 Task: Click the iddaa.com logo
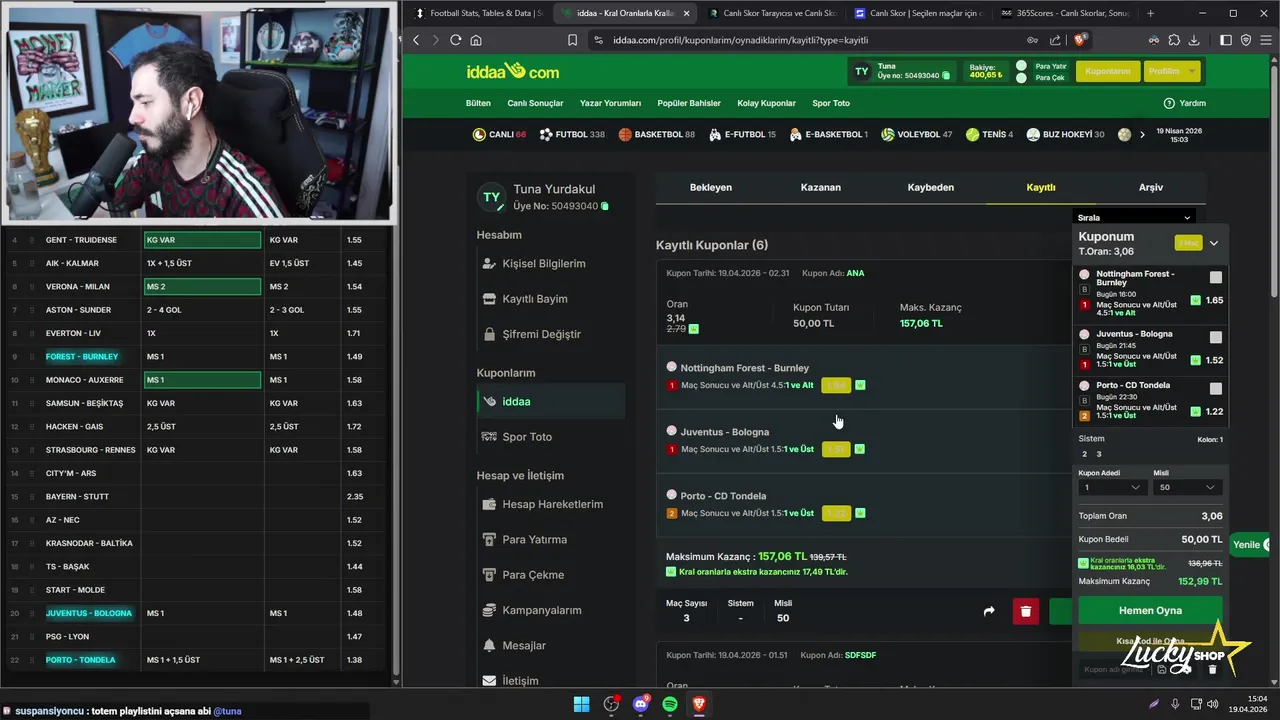point(512,71)
